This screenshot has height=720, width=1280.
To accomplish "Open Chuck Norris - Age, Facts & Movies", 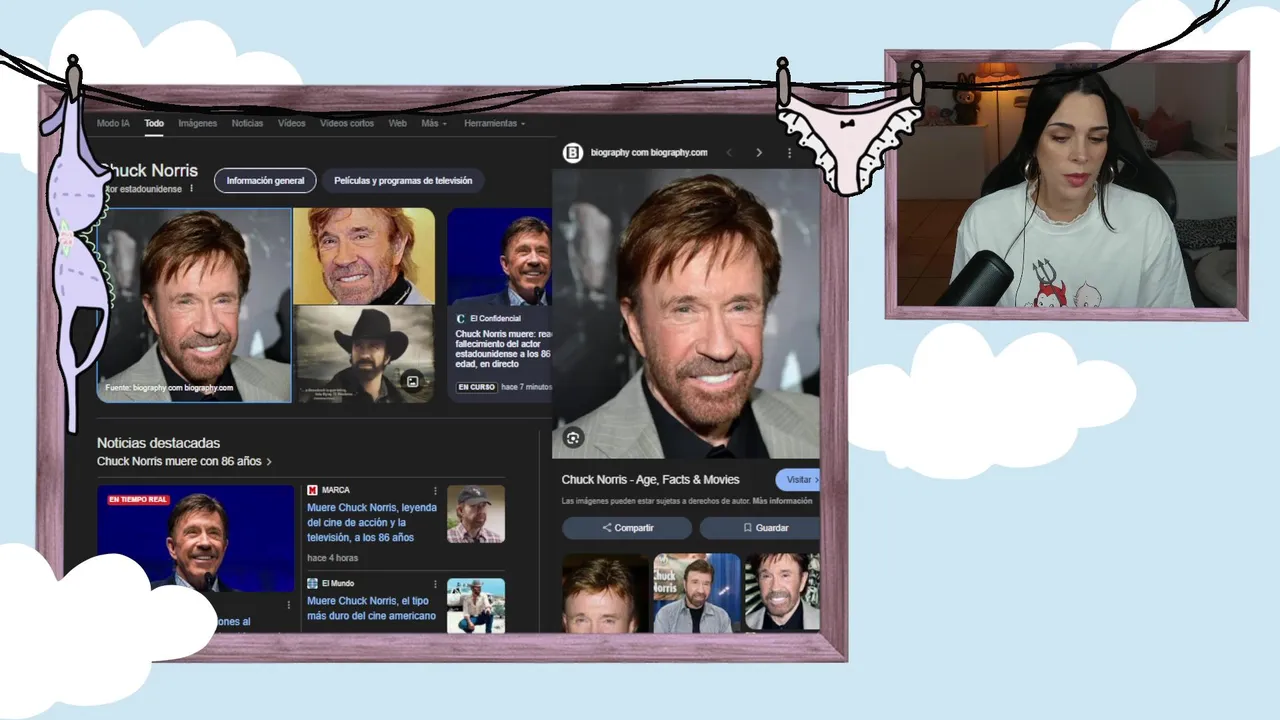I will (x=651, y=480).
